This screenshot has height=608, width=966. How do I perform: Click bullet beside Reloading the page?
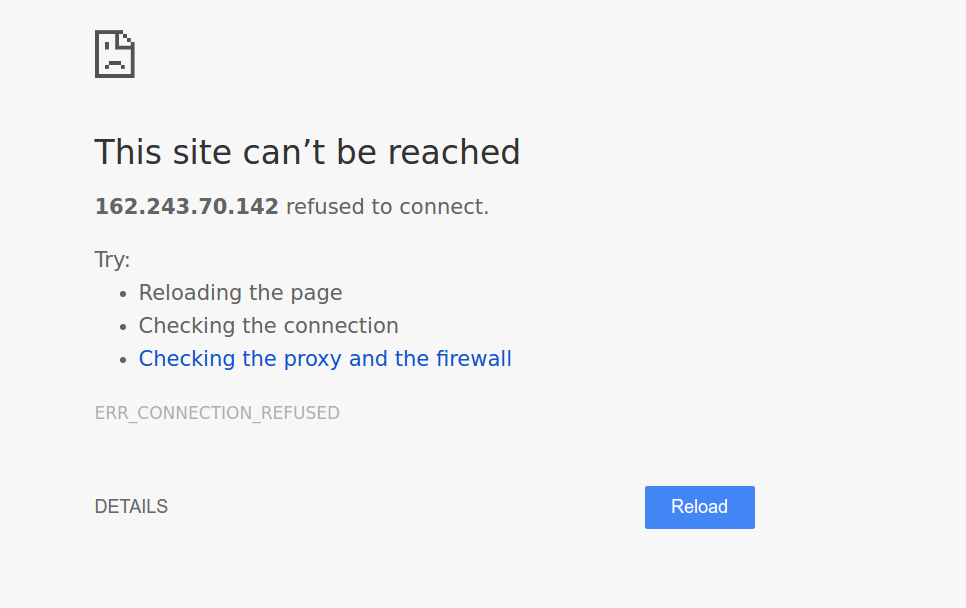pyautogui.click(x=123, y=294)
